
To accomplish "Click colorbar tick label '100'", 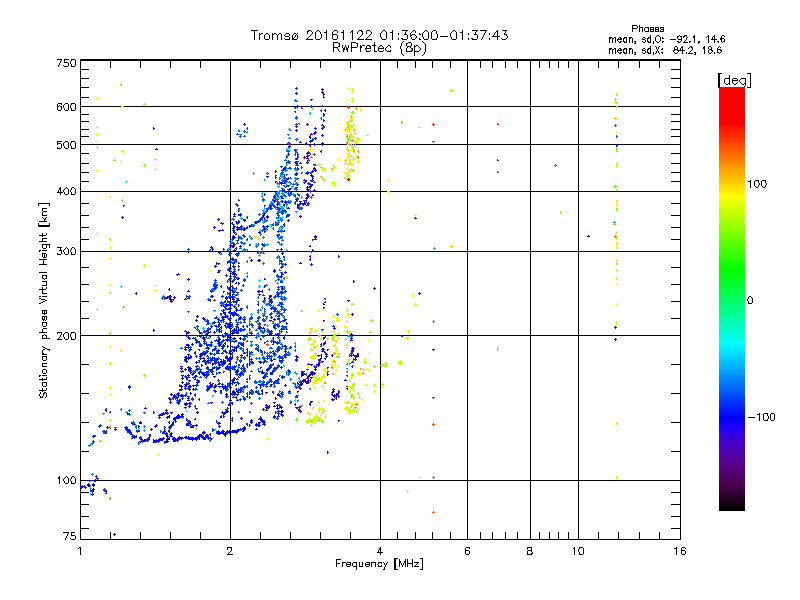I will click(757, 184).
